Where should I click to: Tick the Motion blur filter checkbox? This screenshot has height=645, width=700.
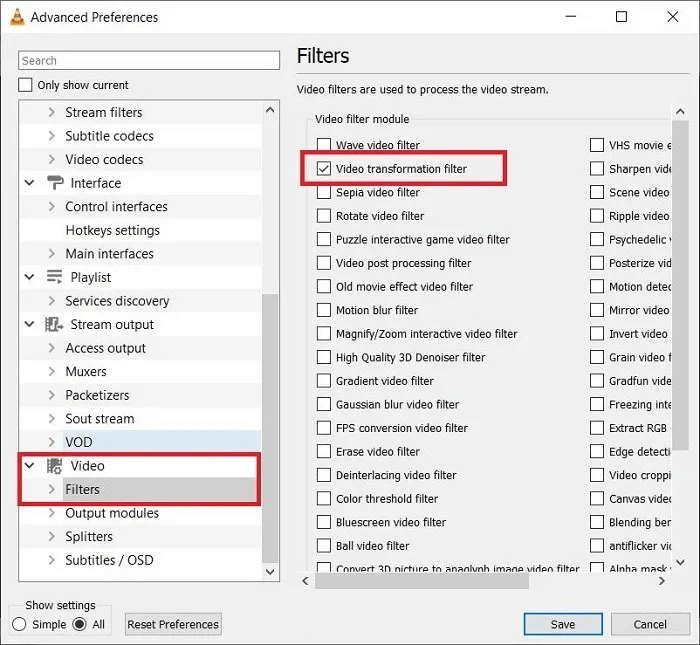coord(324,310)
